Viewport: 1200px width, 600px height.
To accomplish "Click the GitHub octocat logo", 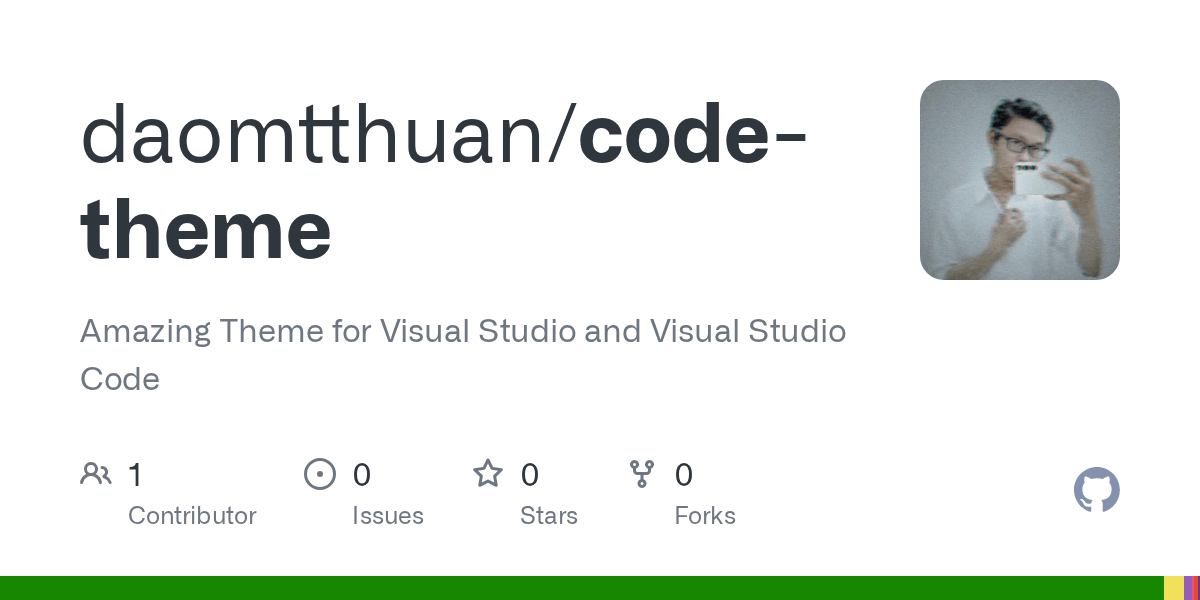I will pyautogui.click(x=1097, y=490).
